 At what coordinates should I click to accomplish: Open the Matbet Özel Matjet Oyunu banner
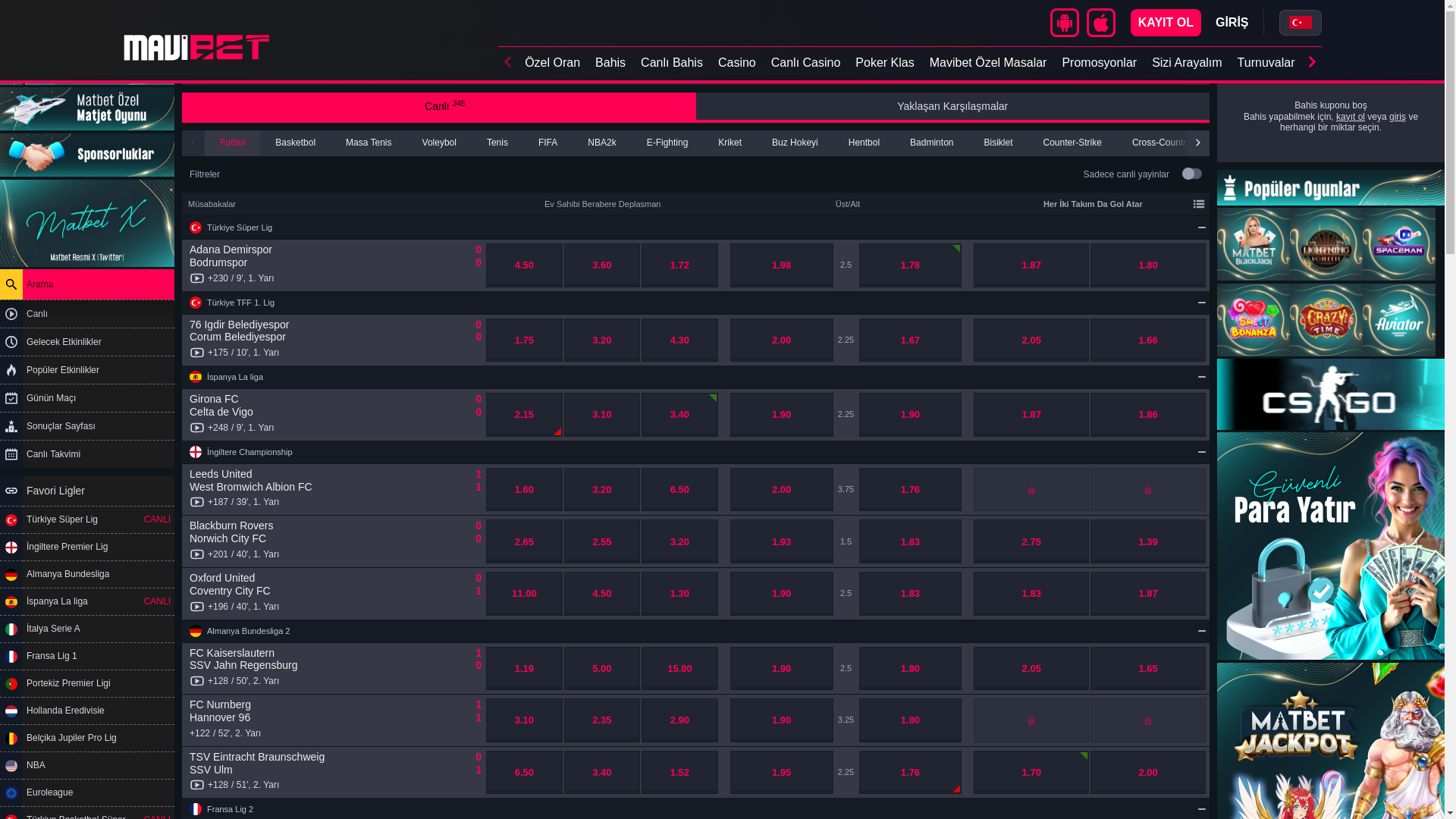coord(87,108)
